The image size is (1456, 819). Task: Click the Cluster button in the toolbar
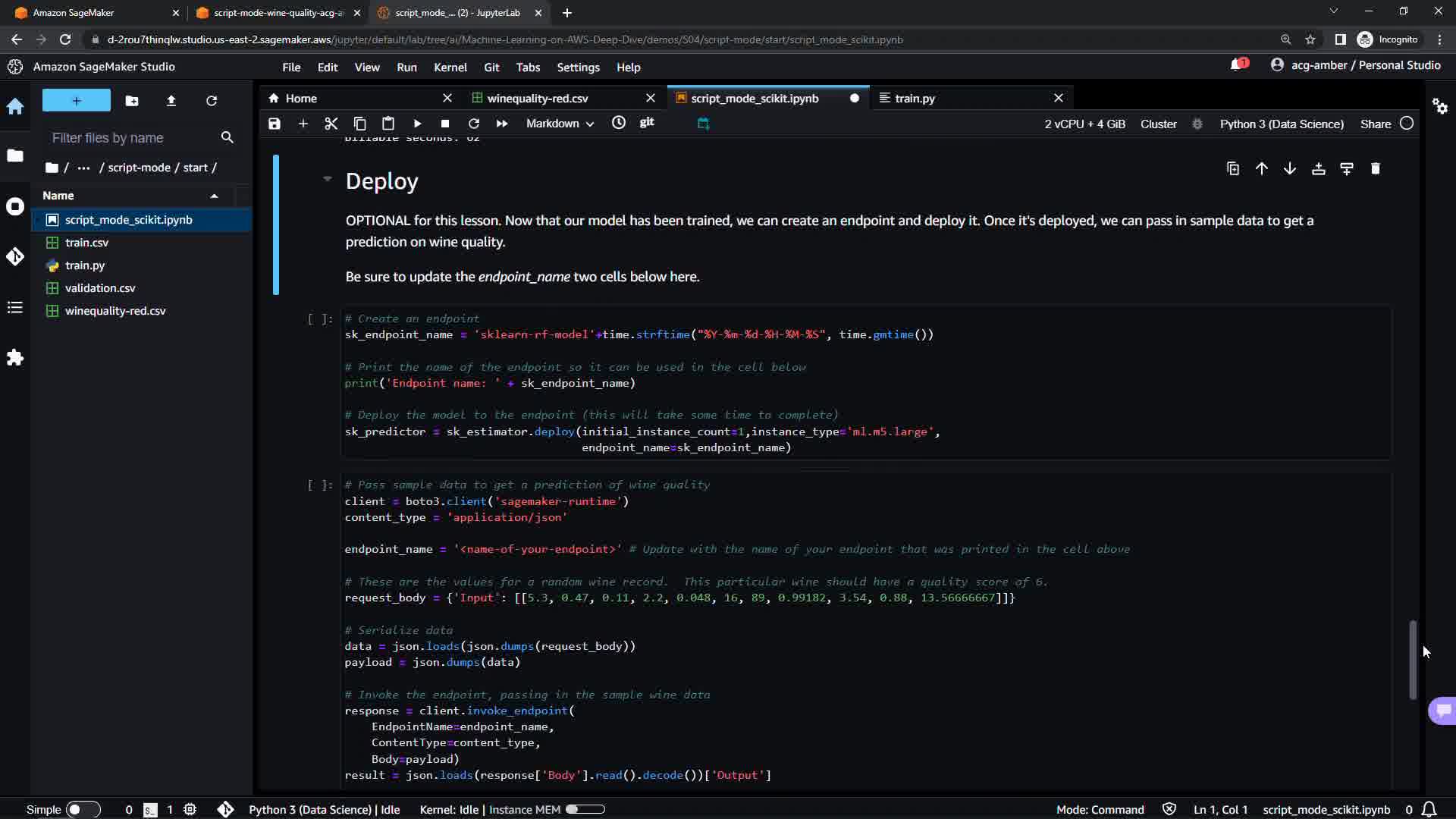1158,124
